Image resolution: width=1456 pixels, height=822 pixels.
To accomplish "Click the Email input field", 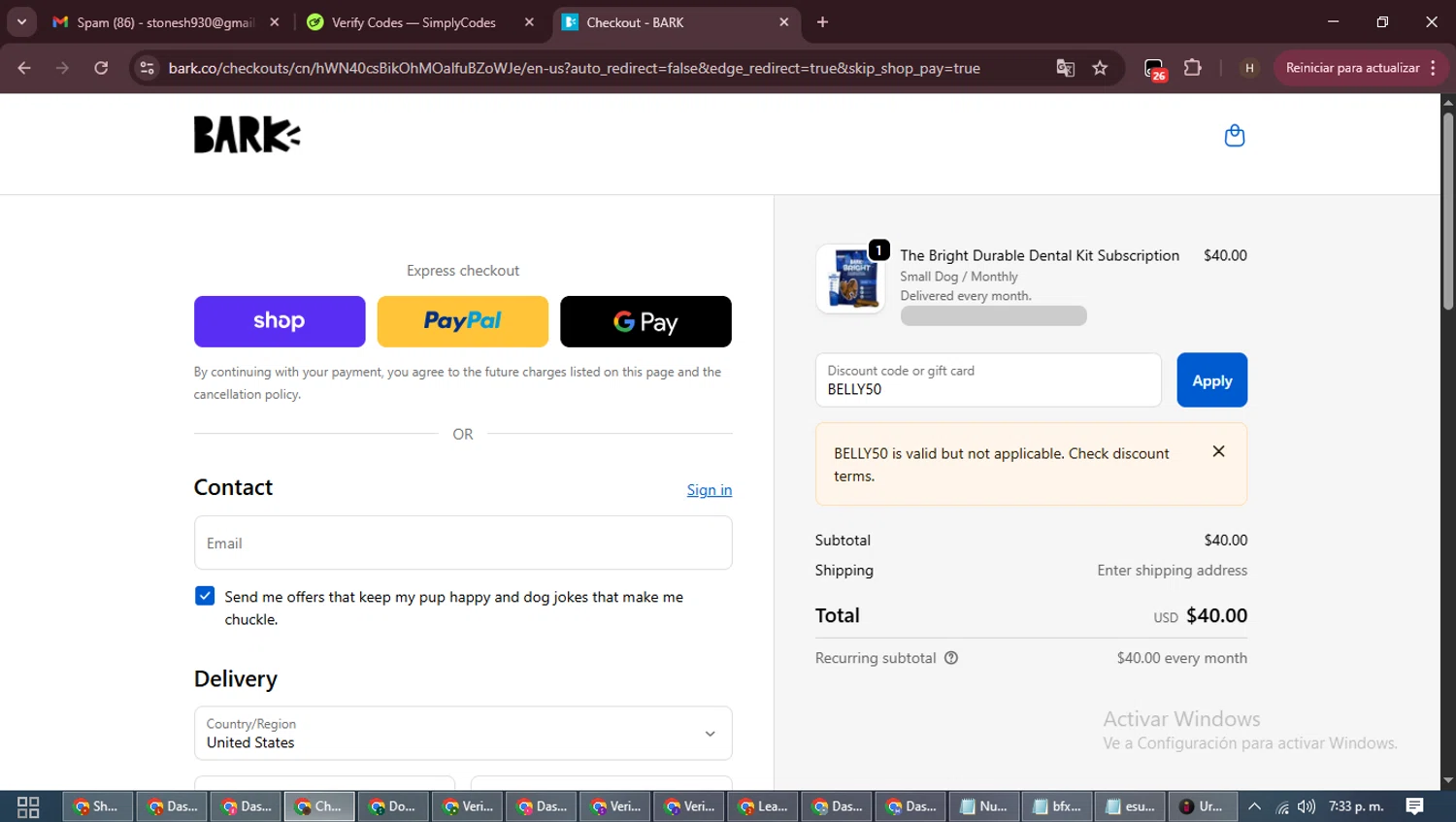I will (x=463, y=543).
